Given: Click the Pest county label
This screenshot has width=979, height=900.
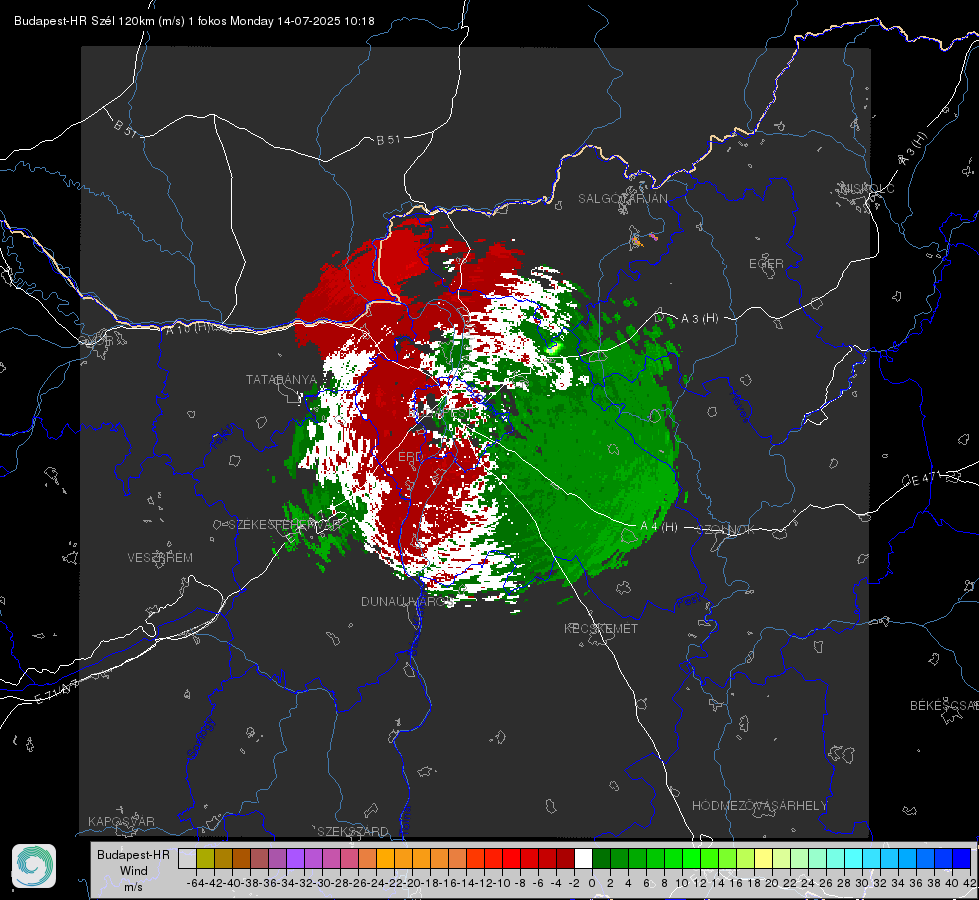Looking at the screenshot, I should click(689, 603).
